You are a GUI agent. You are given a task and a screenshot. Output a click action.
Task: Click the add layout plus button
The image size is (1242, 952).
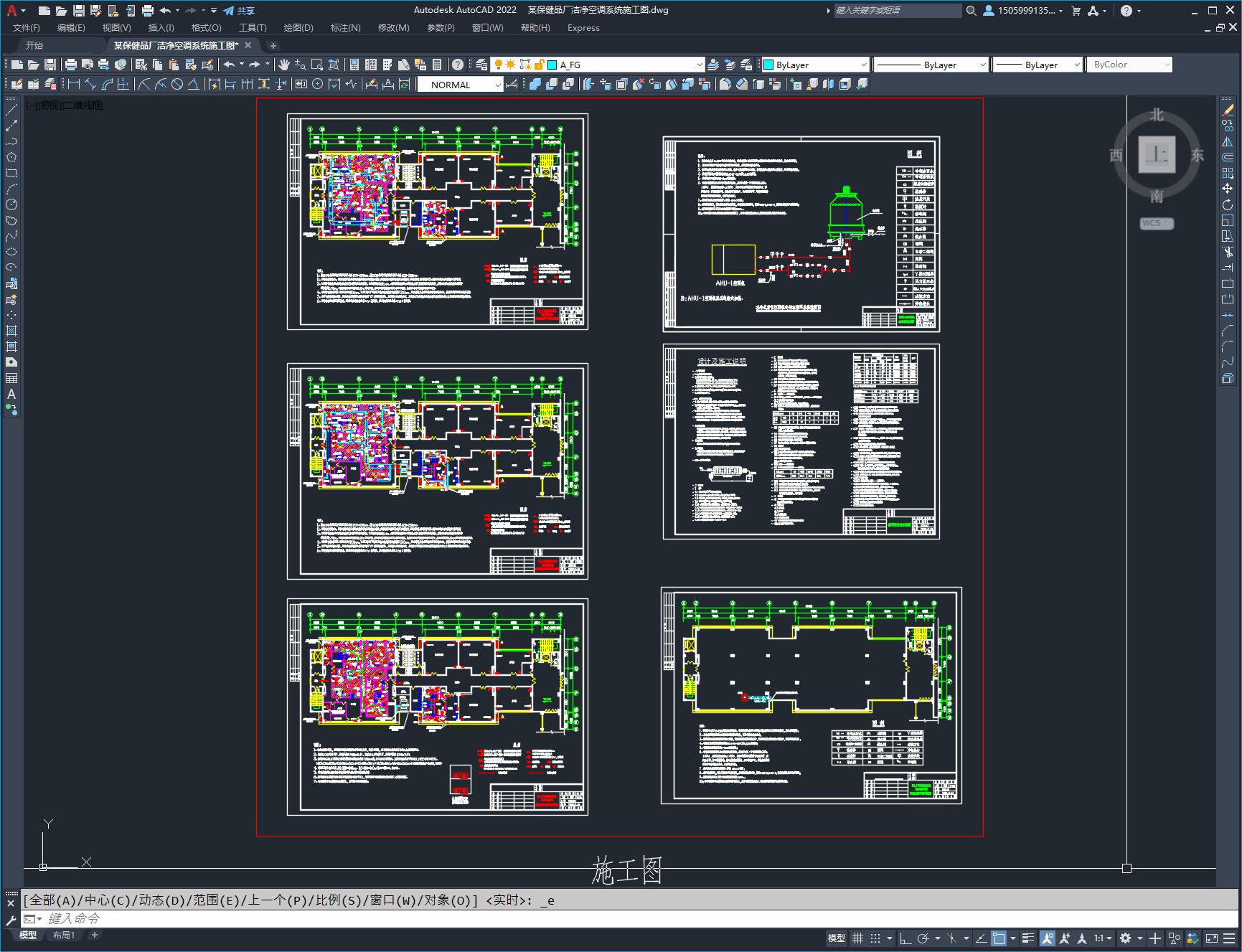[x=94, y=935]
